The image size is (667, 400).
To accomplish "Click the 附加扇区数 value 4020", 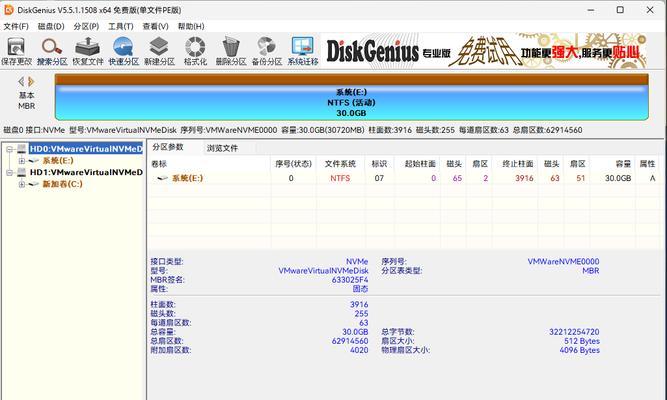I will pos(359,350).
